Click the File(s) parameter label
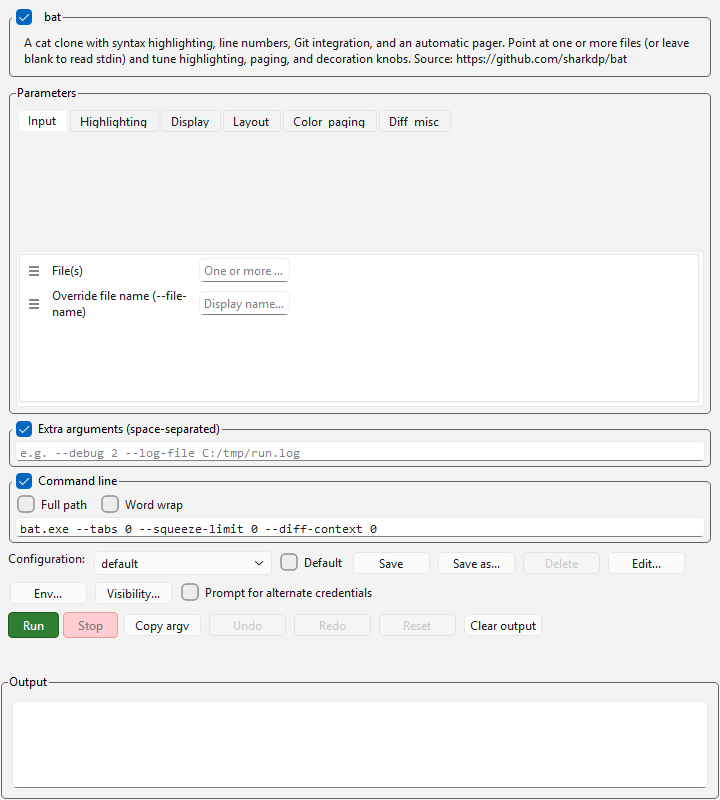Image resolution: width=720 pixels, height=800 pixels. [x=67, y=271]
